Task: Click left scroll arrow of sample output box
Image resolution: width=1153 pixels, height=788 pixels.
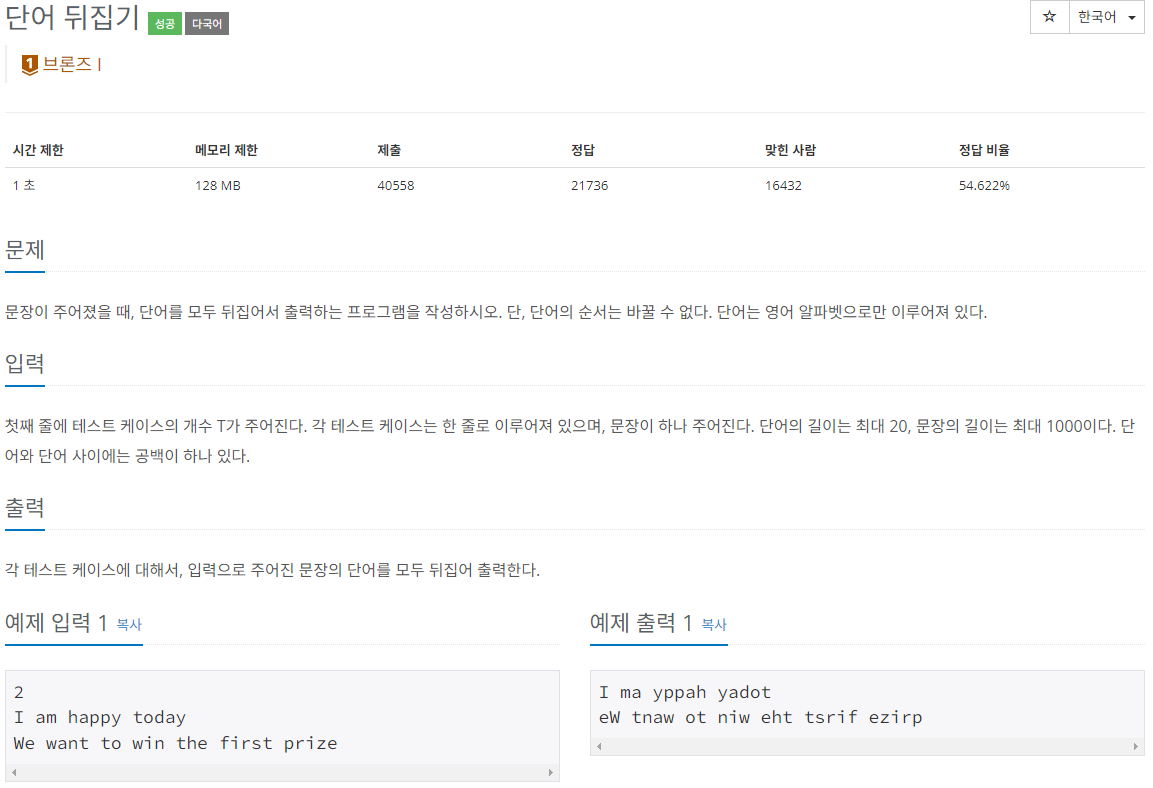Action: (x=599, y=746)
